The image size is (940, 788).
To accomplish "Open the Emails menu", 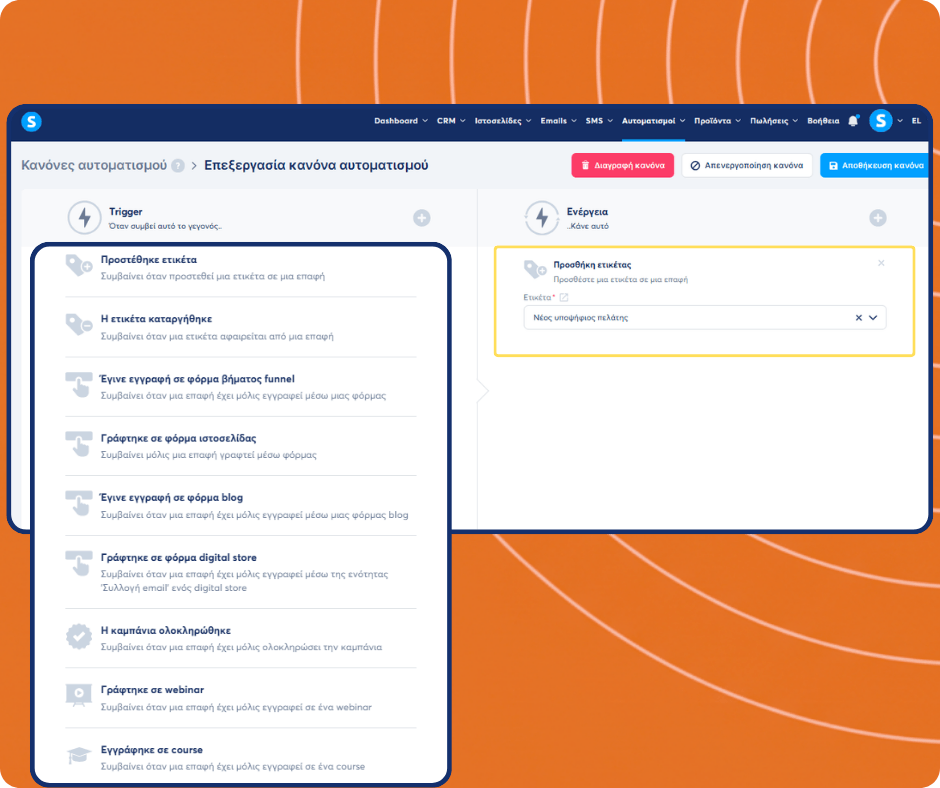I will point(558,121).
